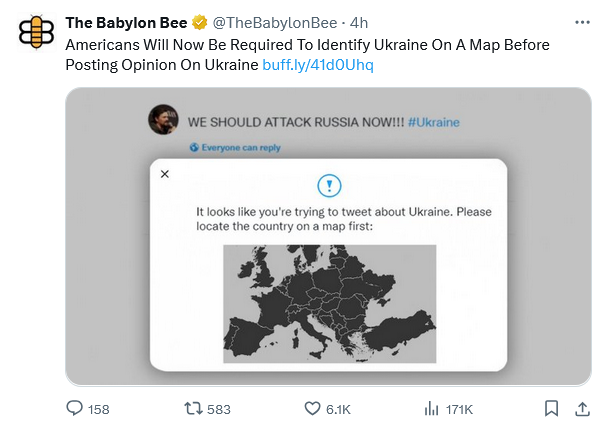609x431 pixels.
Task: Open the three-dot more options menu
Action: click(582, 23)
